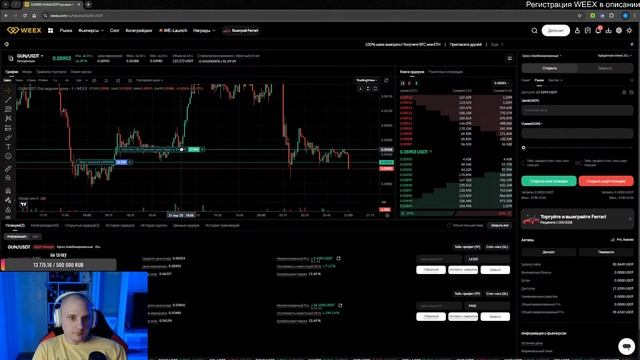Select the brush drawing tool
This screenshot has width=640, height=360.
(x=8, y=138)
